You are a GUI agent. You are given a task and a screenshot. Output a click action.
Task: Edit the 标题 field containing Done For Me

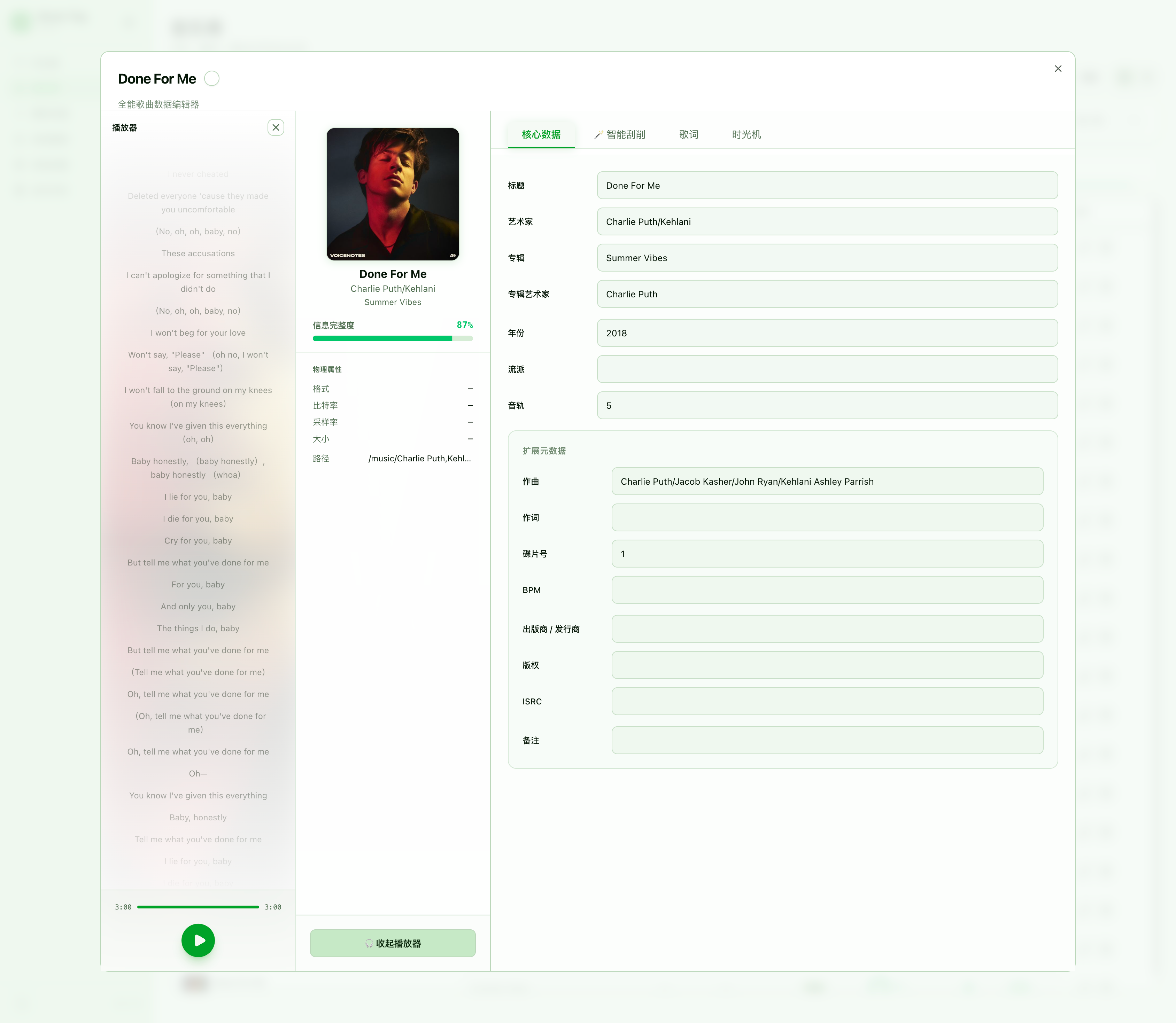click(827, 185)
